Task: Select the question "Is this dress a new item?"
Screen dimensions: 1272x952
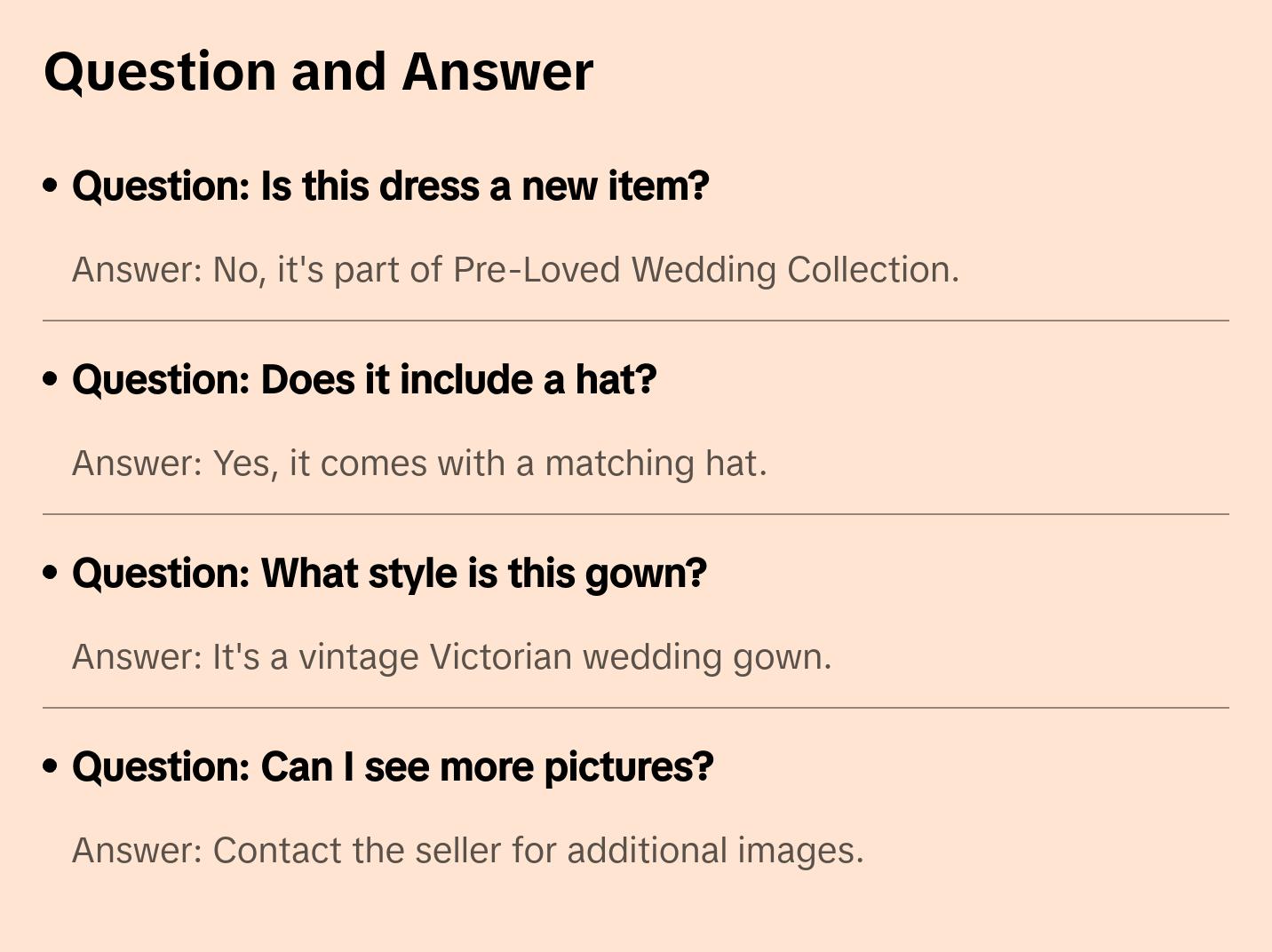Action: click(390, 186)
